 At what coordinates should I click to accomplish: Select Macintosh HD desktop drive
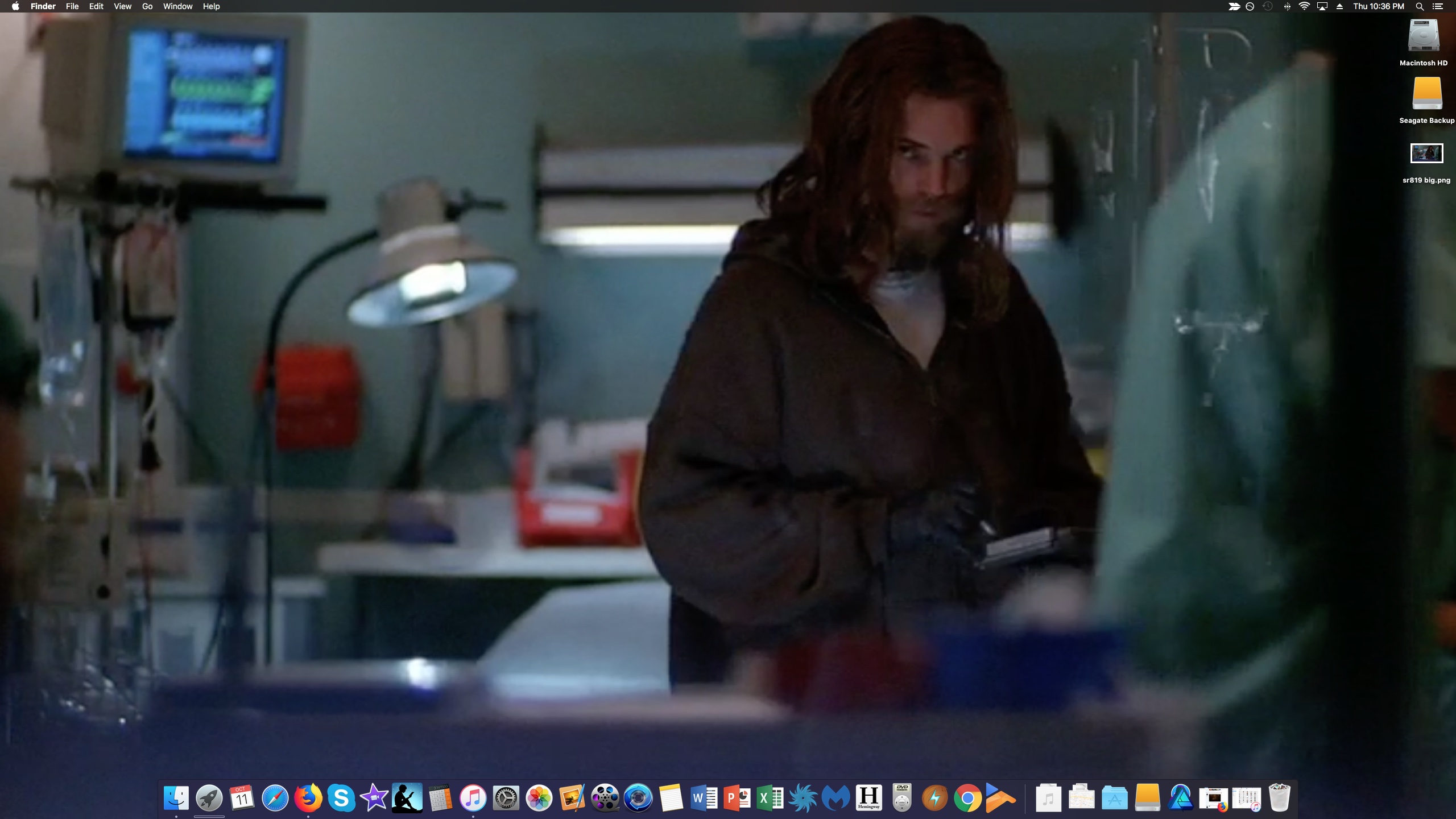pos(1424,43)
